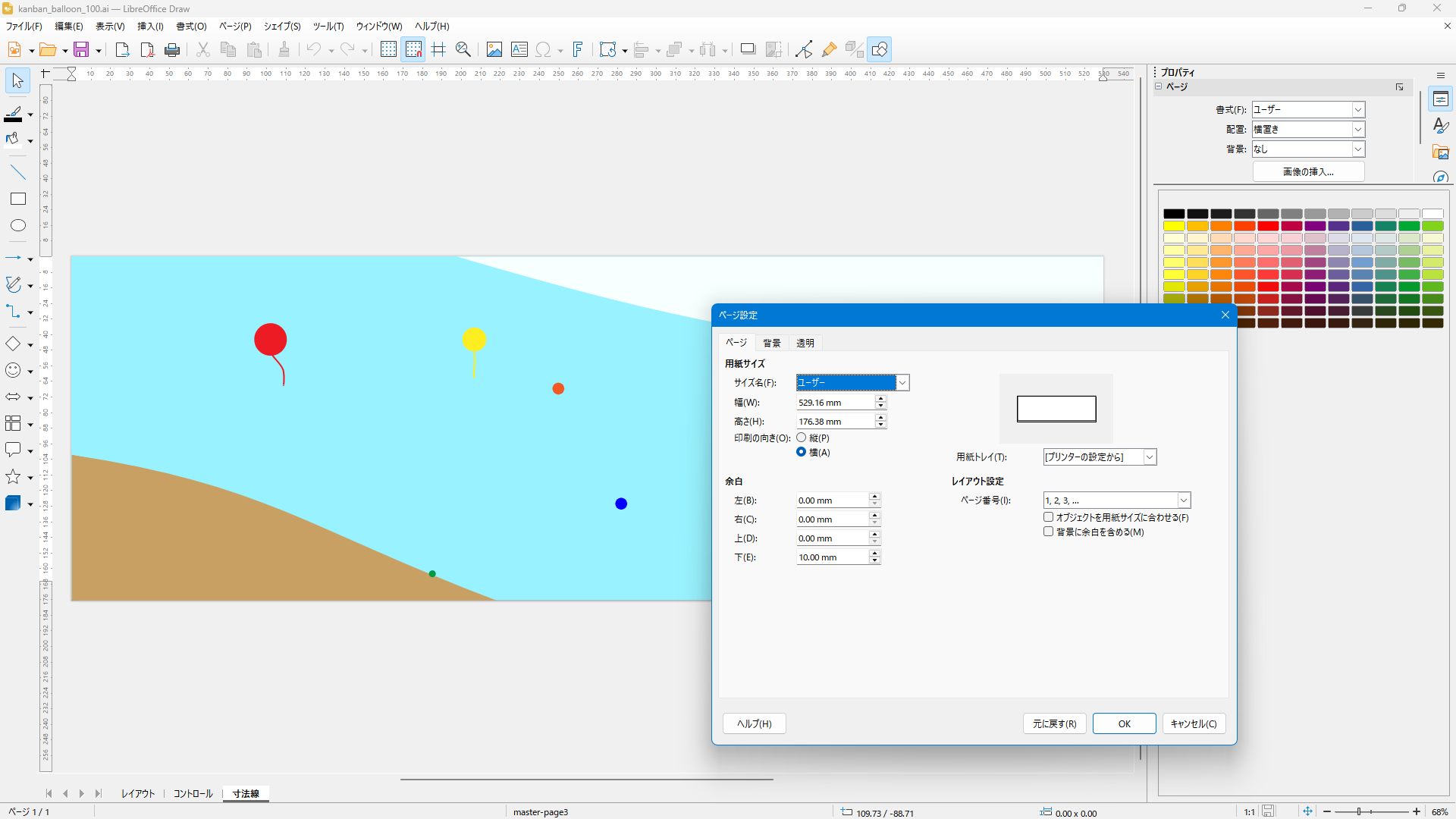Open the Gallery panel in the sidebar
1456x819 pixels.
[1440, 152]
